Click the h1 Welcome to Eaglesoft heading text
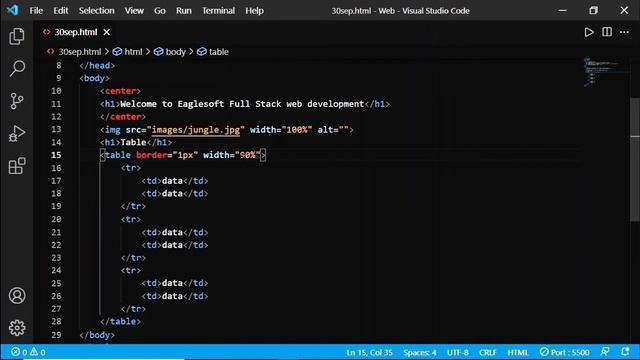This screenshot has height=360, width=640. point(242,104)
